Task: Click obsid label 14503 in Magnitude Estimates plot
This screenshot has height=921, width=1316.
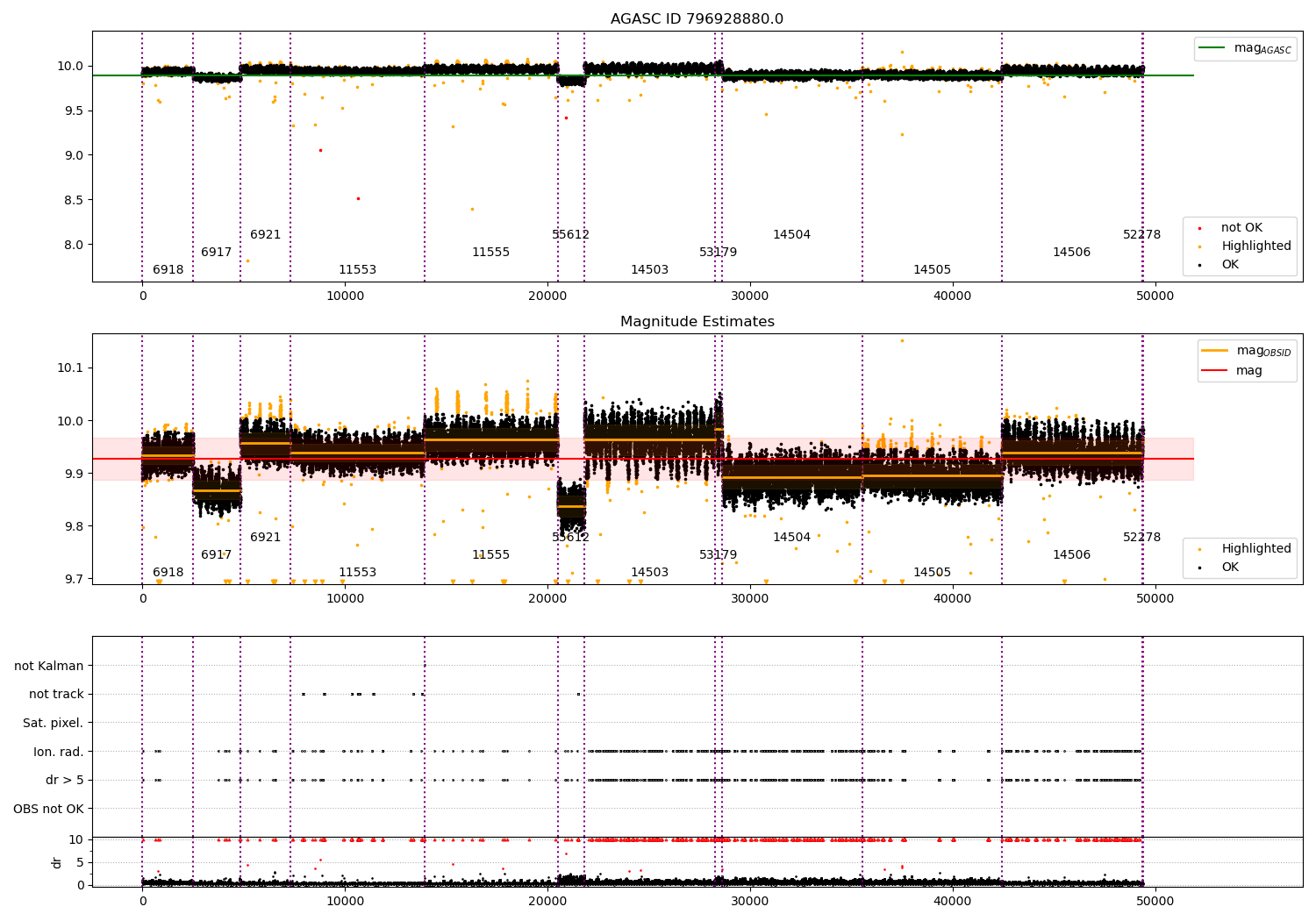Action: coord(650,573)
